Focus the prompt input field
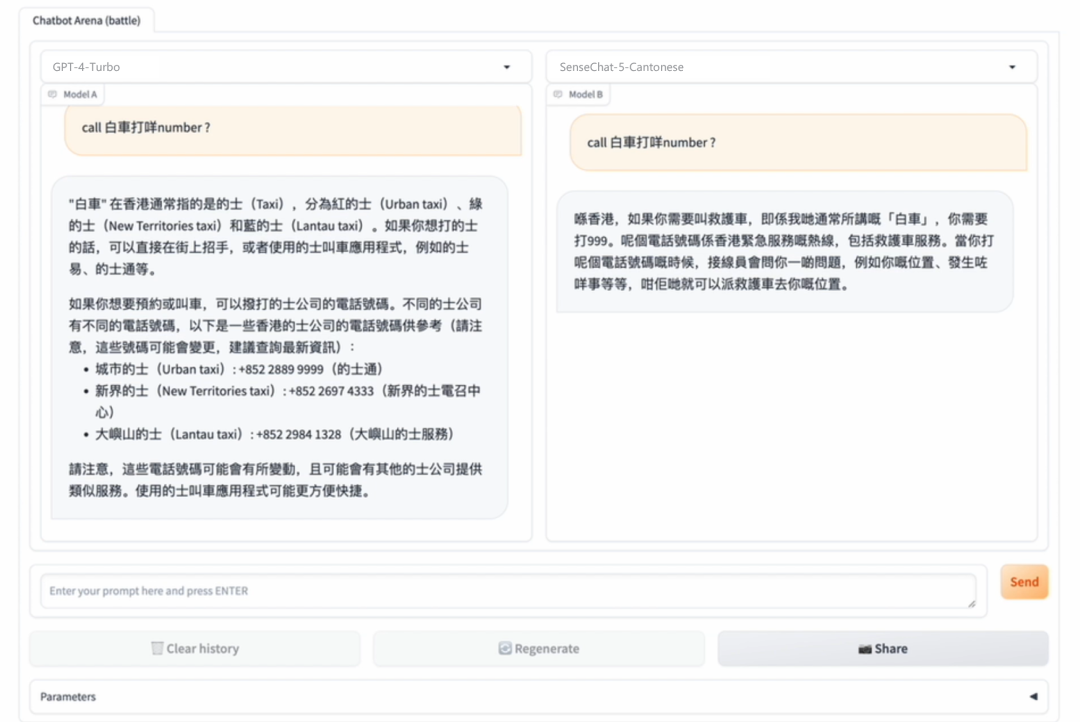The height and width of the screenshot is (722, 1080). (500, 591)
